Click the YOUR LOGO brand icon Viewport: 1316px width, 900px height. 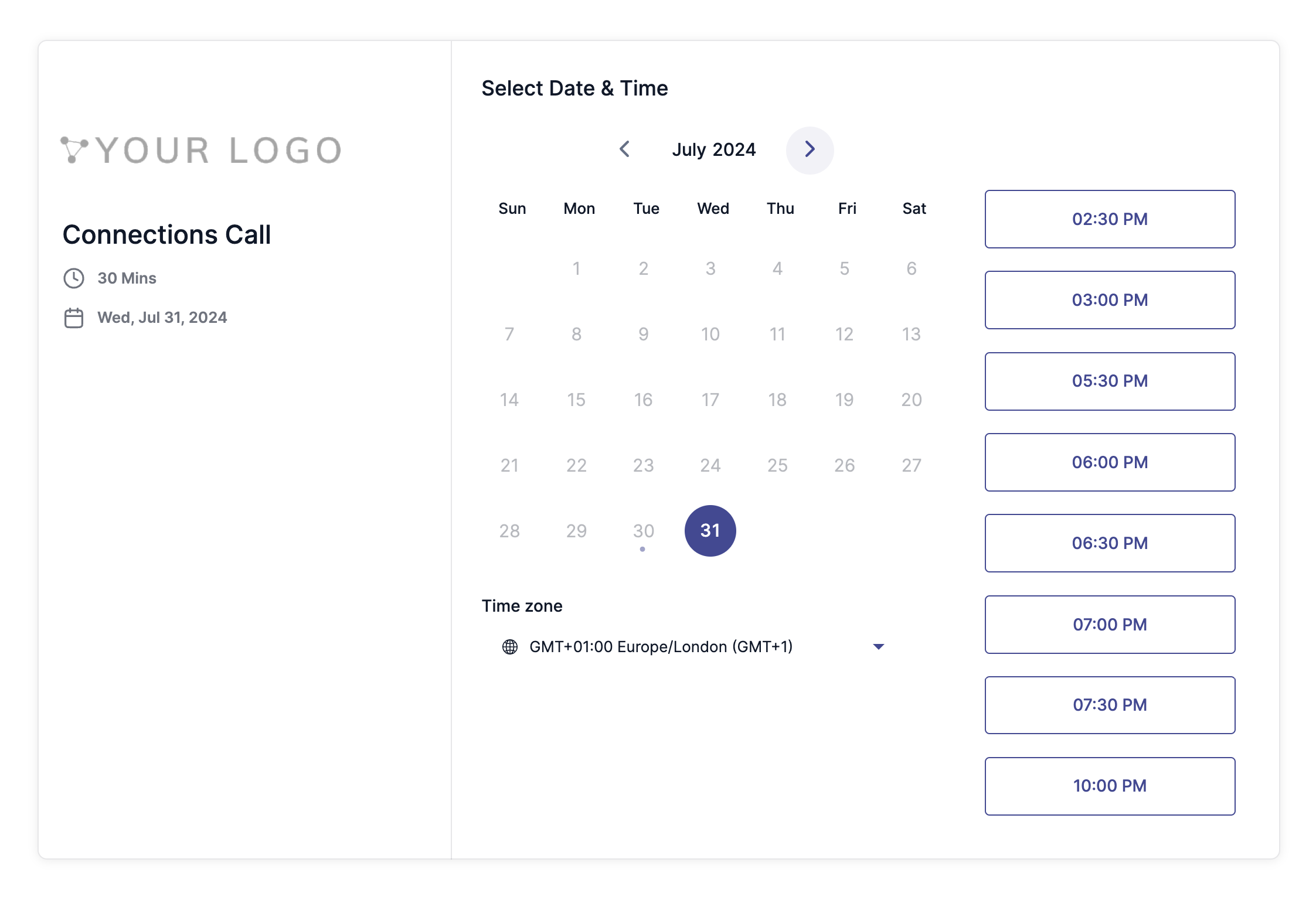click(x=74, y=150)
